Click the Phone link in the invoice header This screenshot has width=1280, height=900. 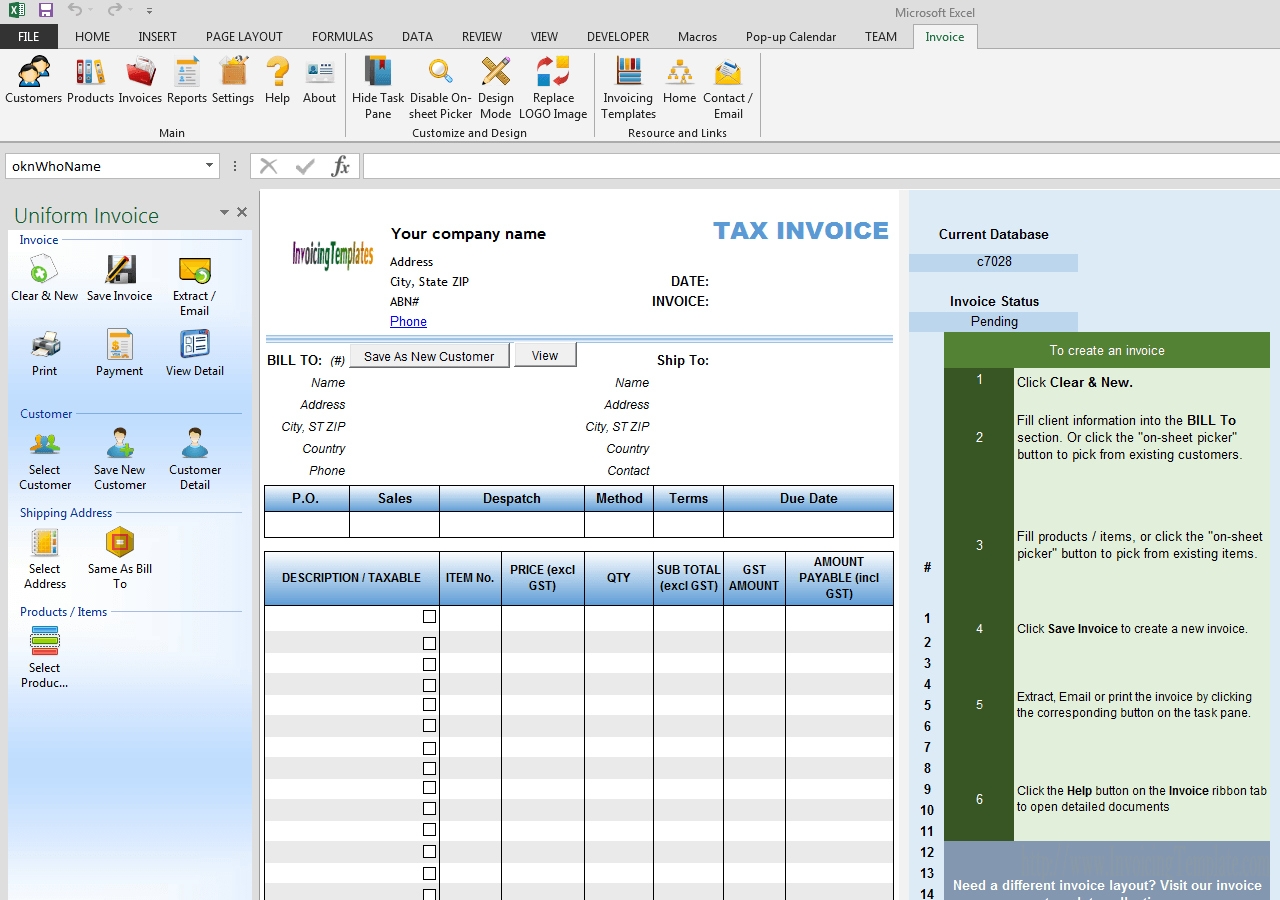point(408,321)
